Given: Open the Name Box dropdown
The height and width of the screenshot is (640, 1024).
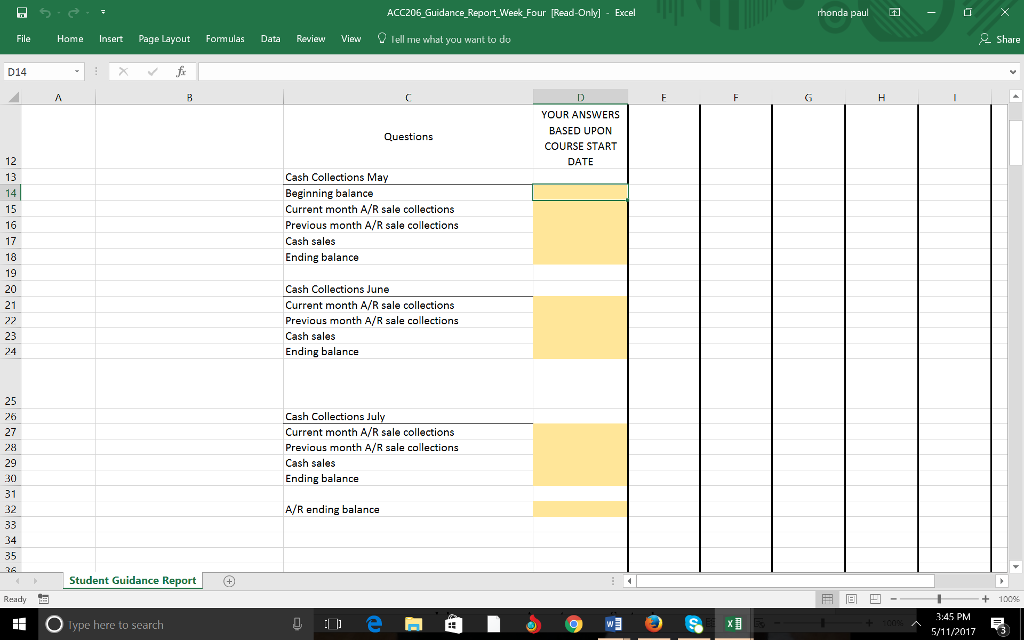Looking at the screenshot, I should pyautogui.click(x=78, y=71).
